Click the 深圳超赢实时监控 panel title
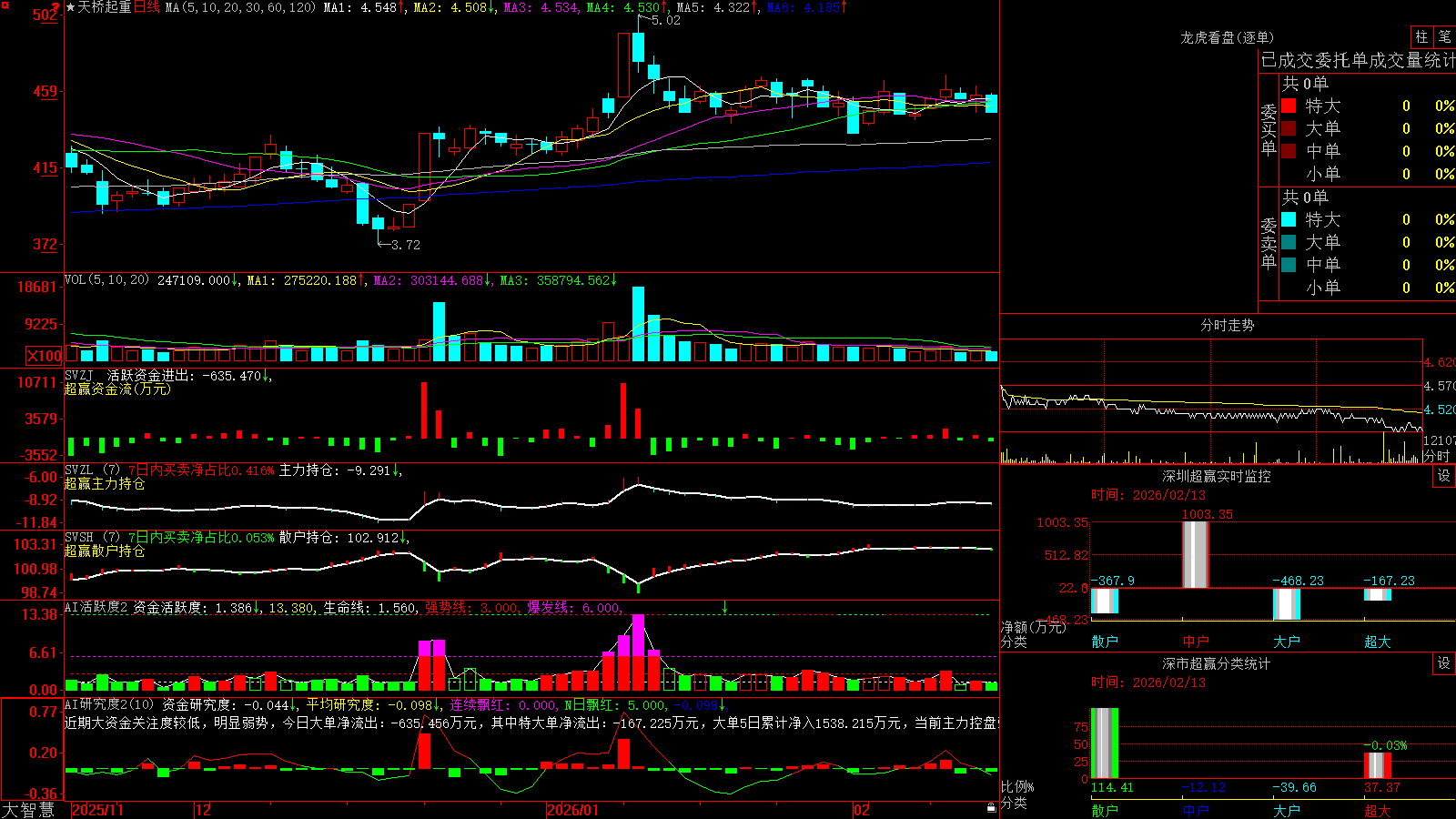 click(1217, 476)
